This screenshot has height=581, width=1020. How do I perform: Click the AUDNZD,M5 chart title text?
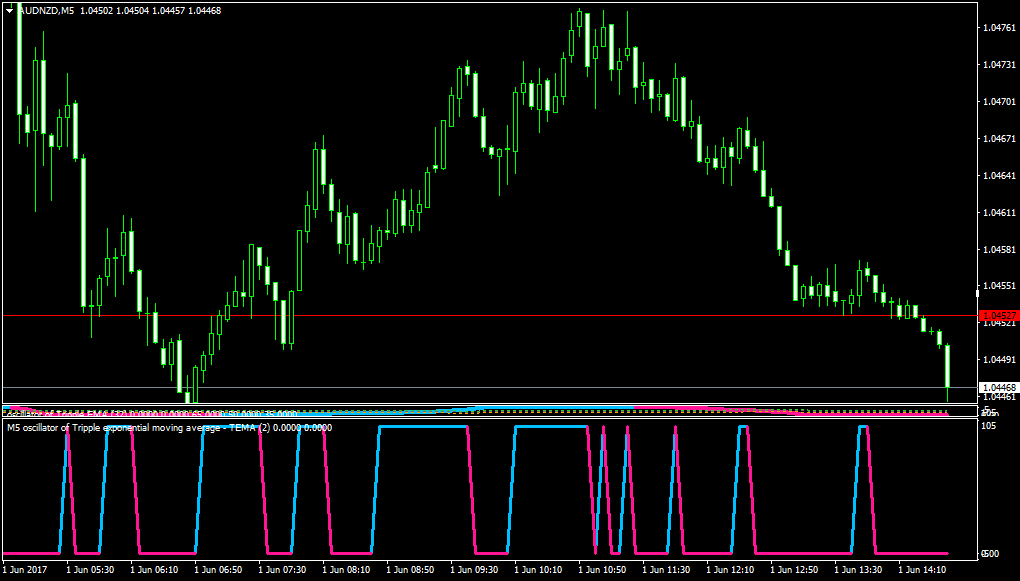coord(46,10)
